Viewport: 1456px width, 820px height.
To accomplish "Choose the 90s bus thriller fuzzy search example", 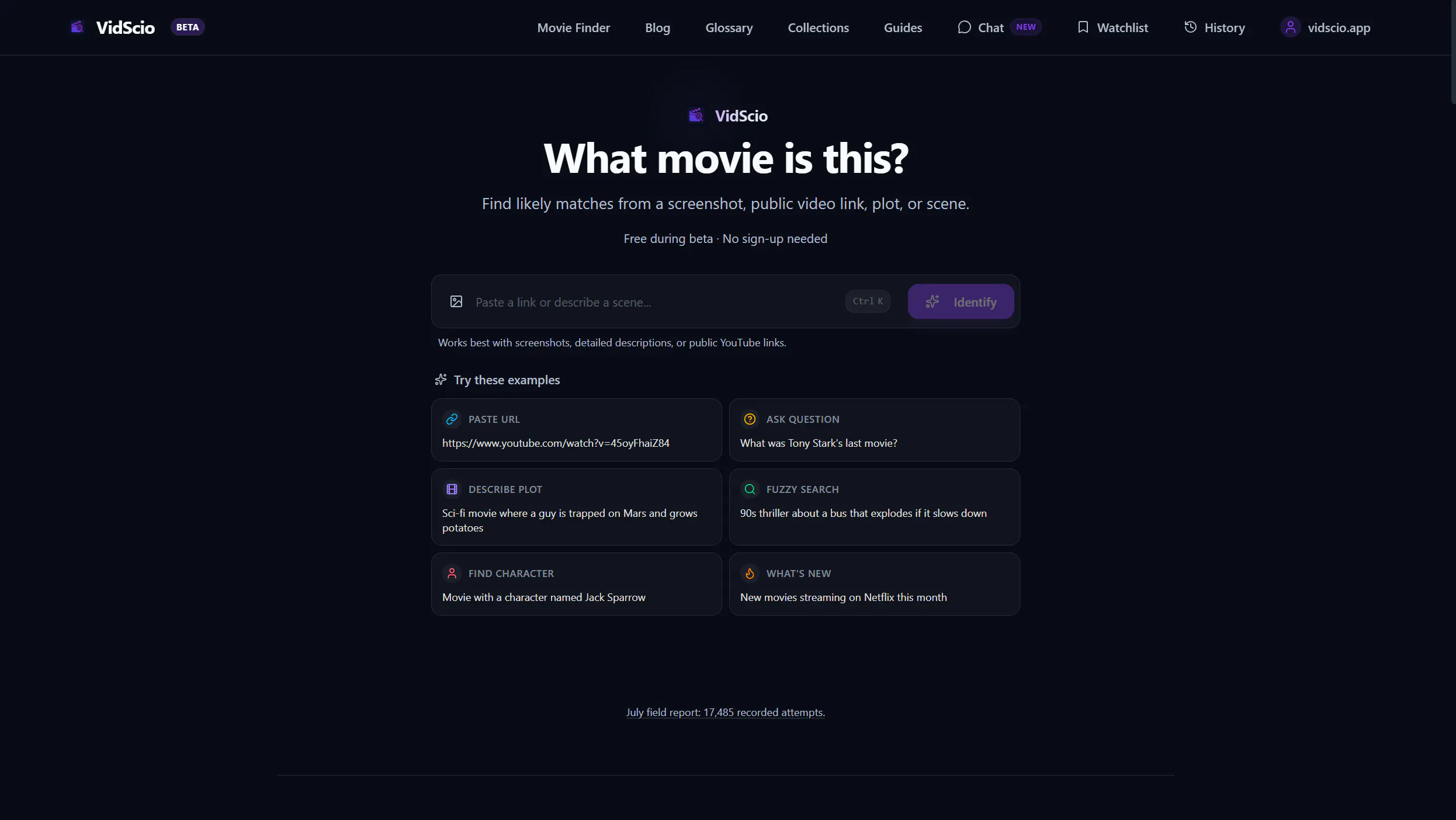I will 874,507.
